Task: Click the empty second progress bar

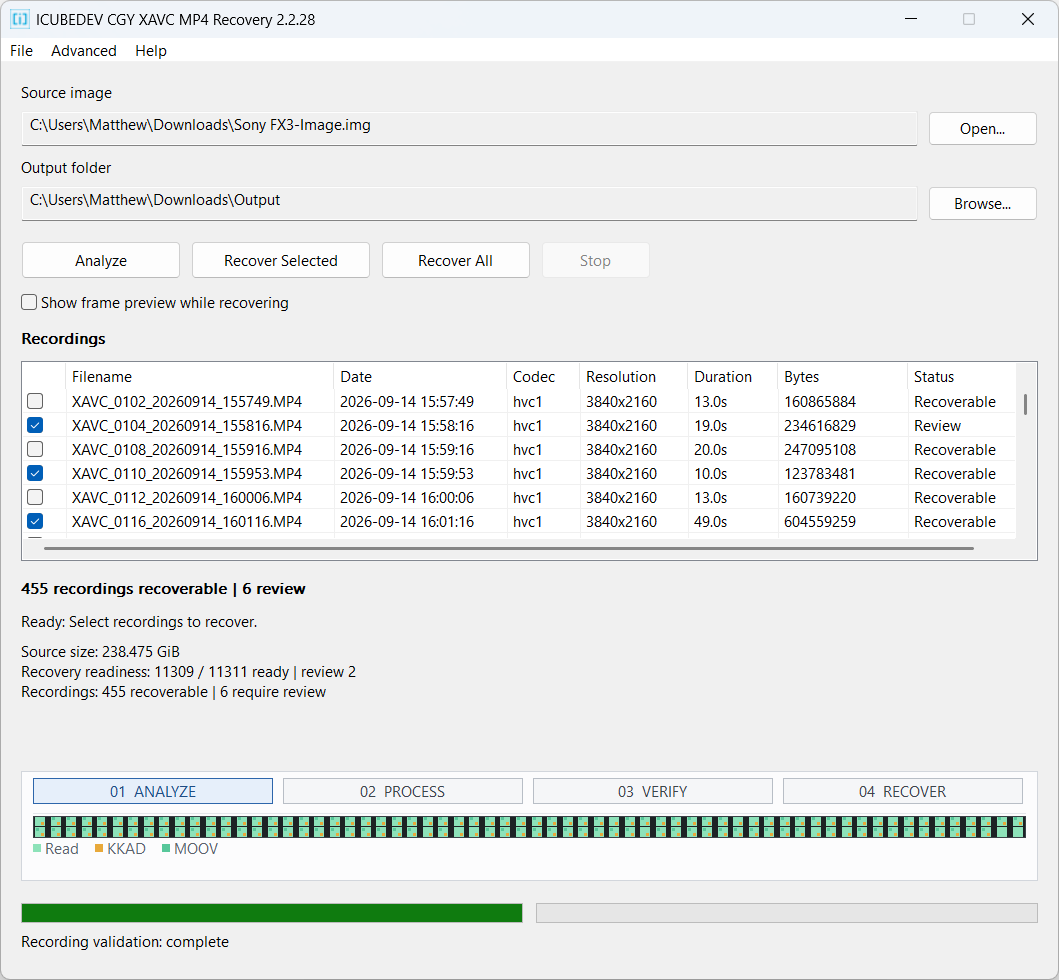Action: [787, 913]
